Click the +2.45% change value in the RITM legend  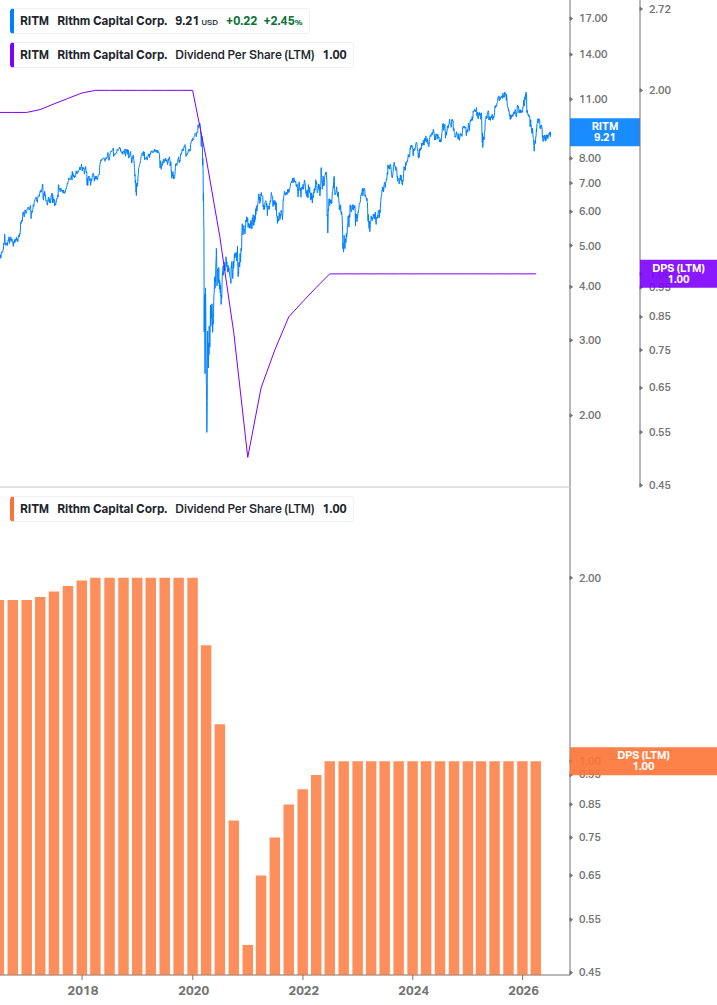pos(283,21)
